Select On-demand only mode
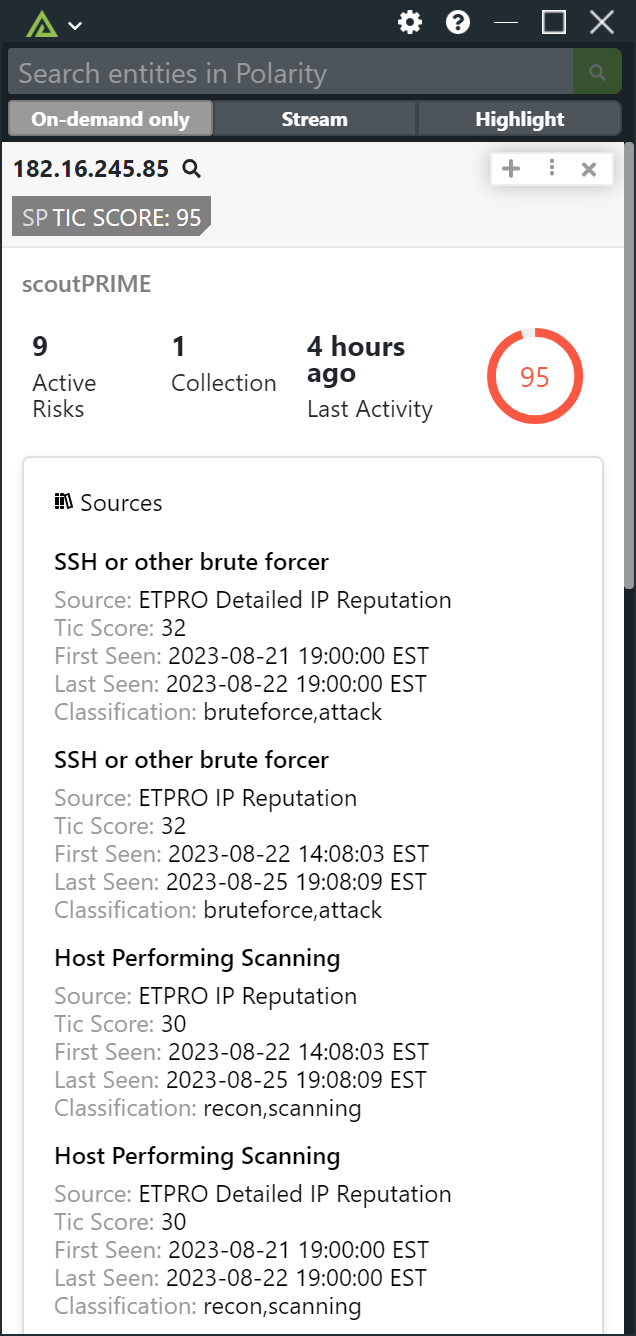The width and height of the screenshot is (636, 1336). point(110,119)
